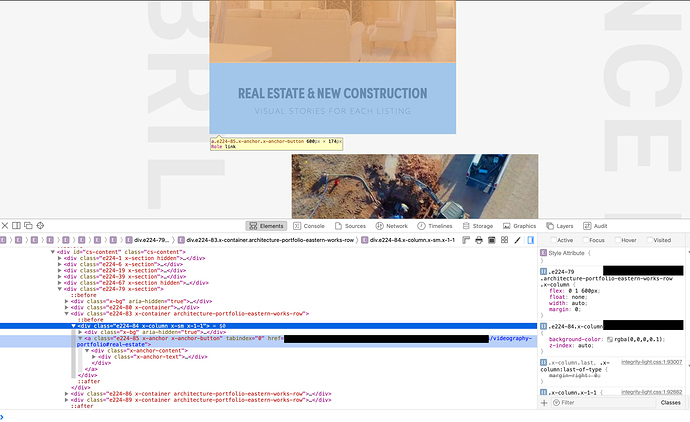Viewport: 690px width, 422px height.
Task: Click the Console tab icon
Action: point(297,226)
